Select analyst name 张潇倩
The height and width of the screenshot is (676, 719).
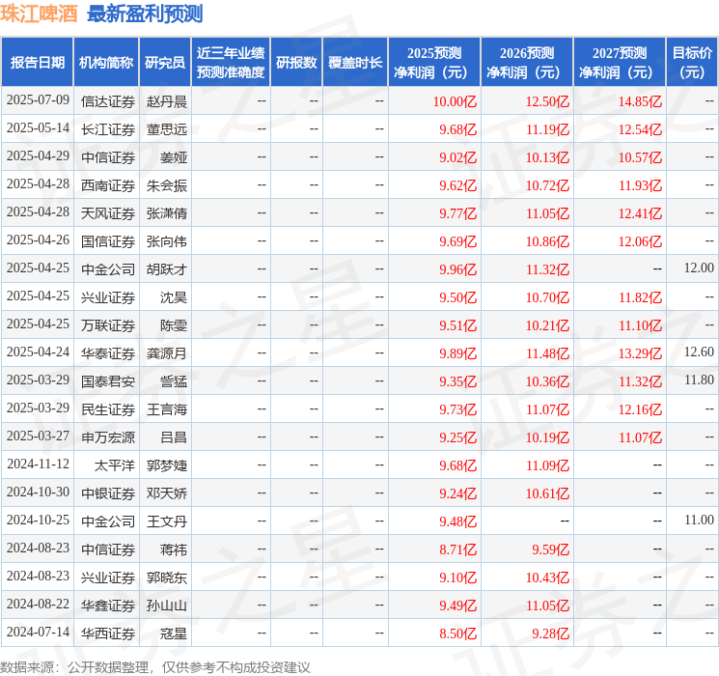point(166,213)
